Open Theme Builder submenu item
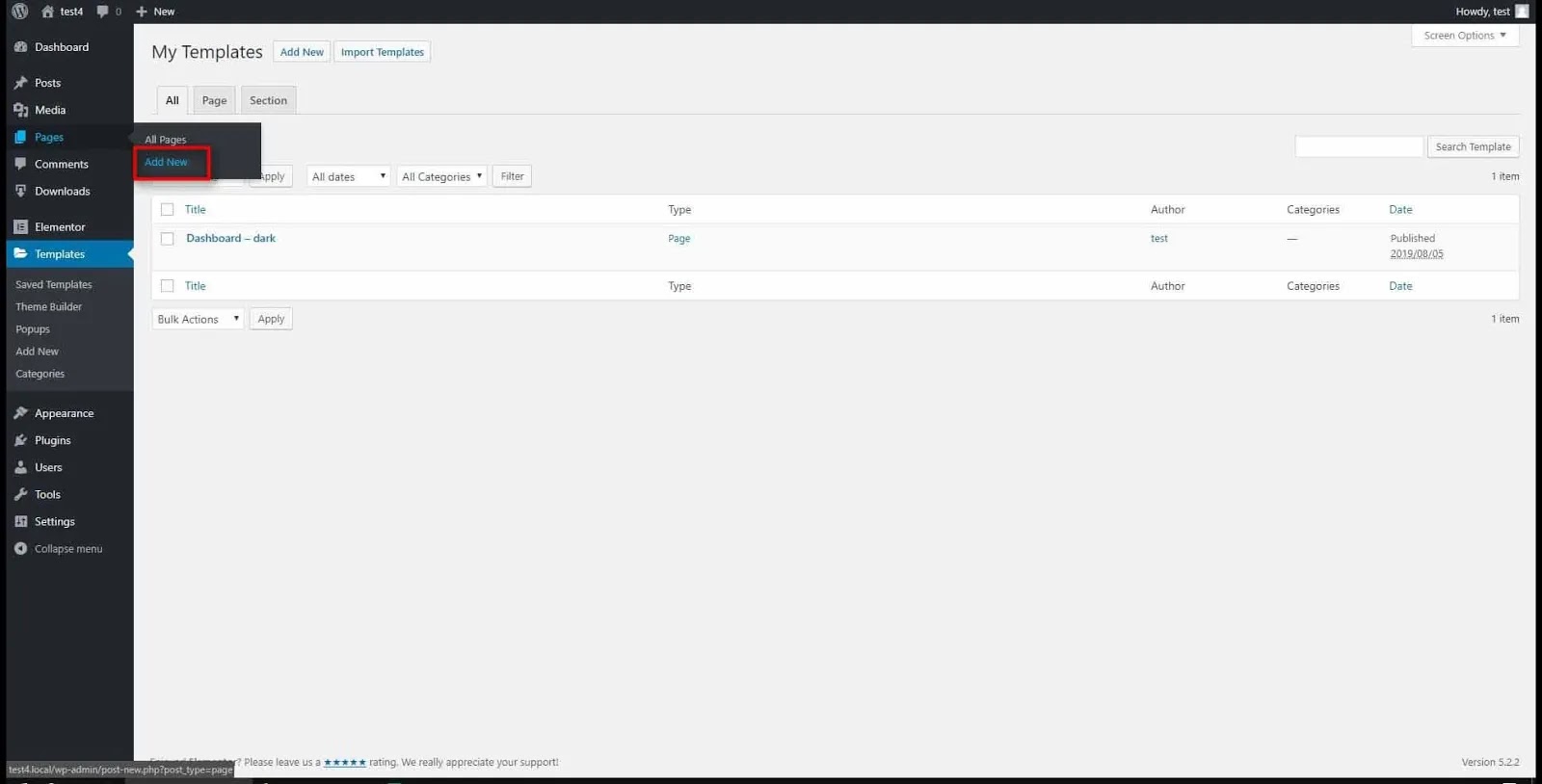The width and height of the screenshot is (1542, 784). [x=48, y=306]
